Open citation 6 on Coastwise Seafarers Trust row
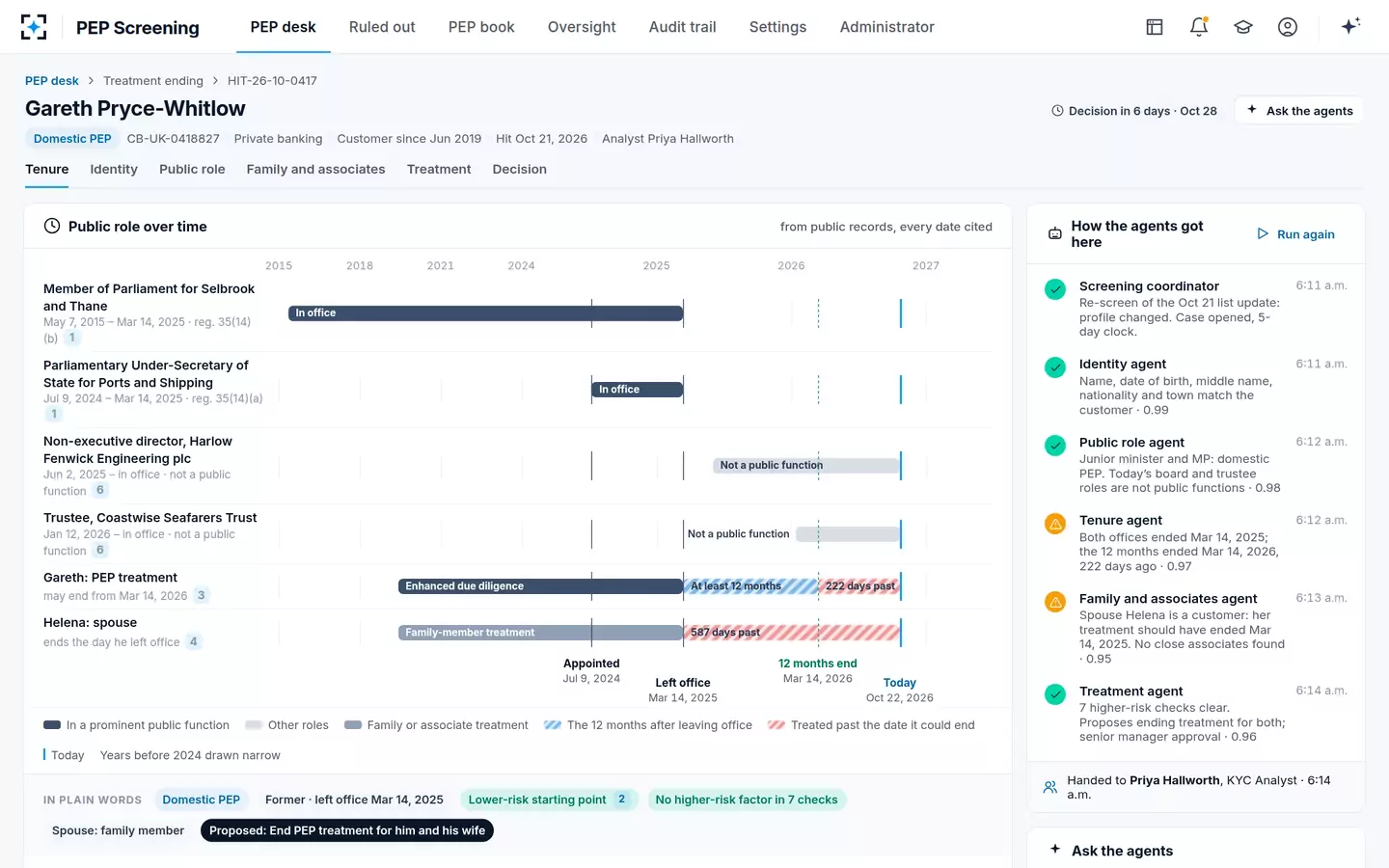This screenshot has height=868, width=1389. point(99,550)
